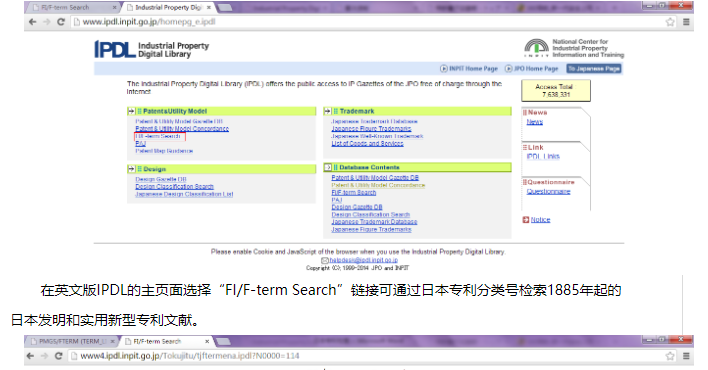The width and height of the screenshot is (708, 370).
Task: Close the PMGS/FTERM tab in lower window
Action: click(x=112, y=341)
